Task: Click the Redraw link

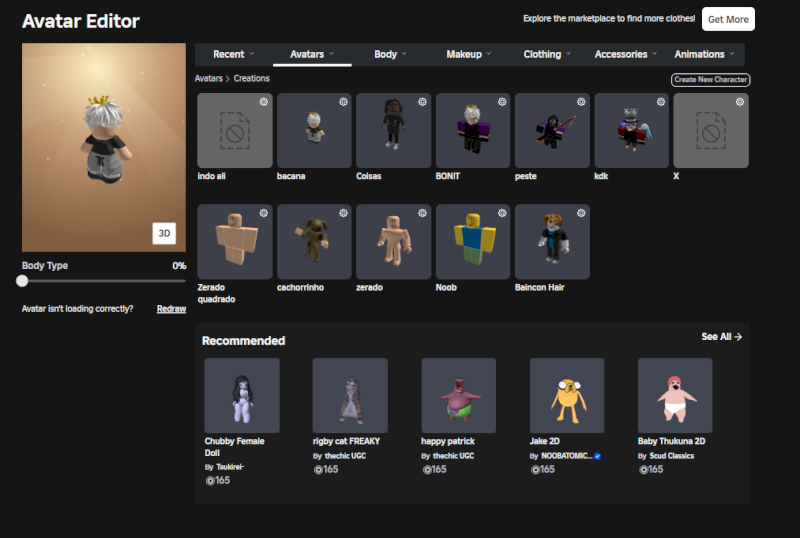Action: (171, 309)
